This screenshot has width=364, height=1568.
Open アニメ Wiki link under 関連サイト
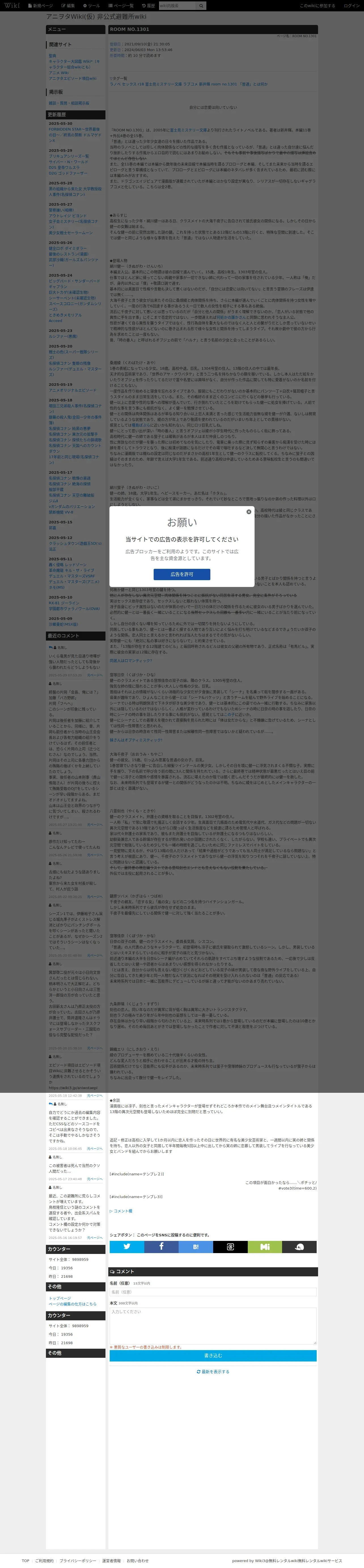58,72
